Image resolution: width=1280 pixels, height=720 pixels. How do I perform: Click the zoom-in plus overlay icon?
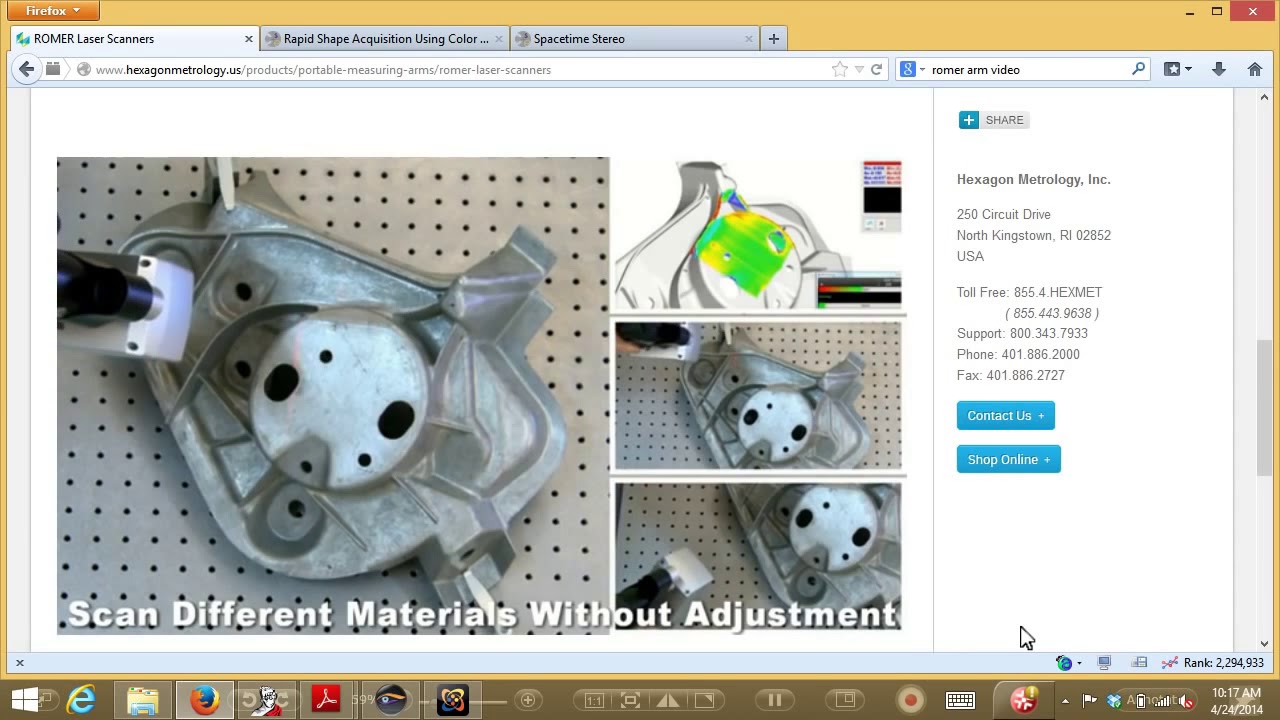click(528, 700)
